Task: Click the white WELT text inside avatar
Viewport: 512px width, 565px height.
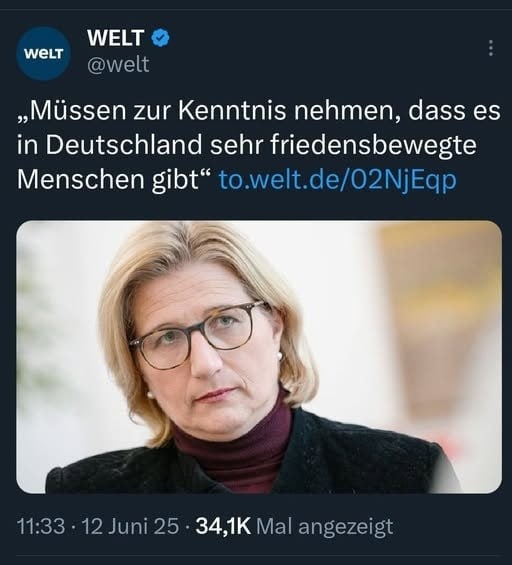Action: (44, 54)
